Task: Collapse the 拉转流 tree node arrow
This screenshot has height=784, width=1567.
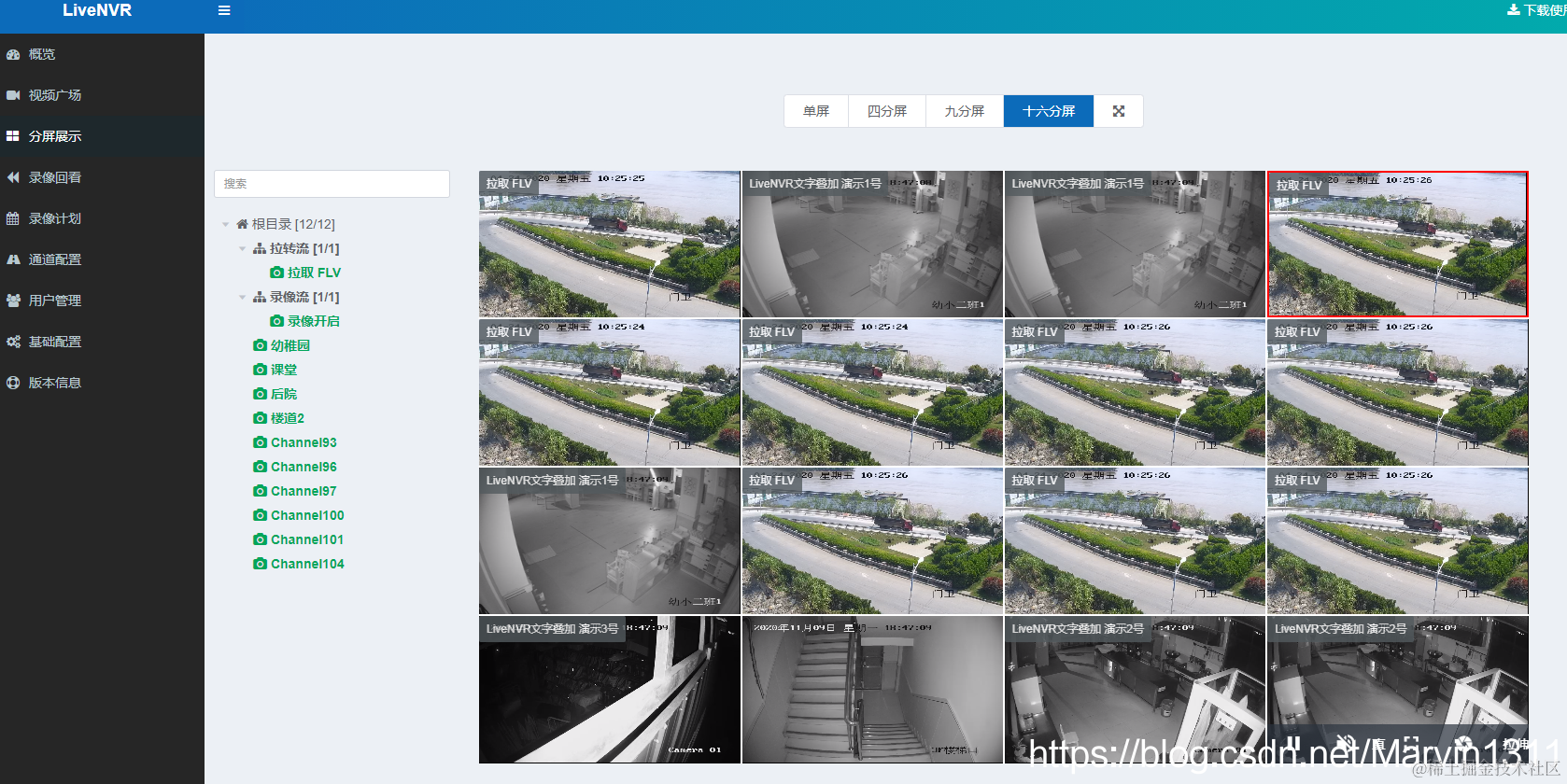Action: [x=242, y=248]
